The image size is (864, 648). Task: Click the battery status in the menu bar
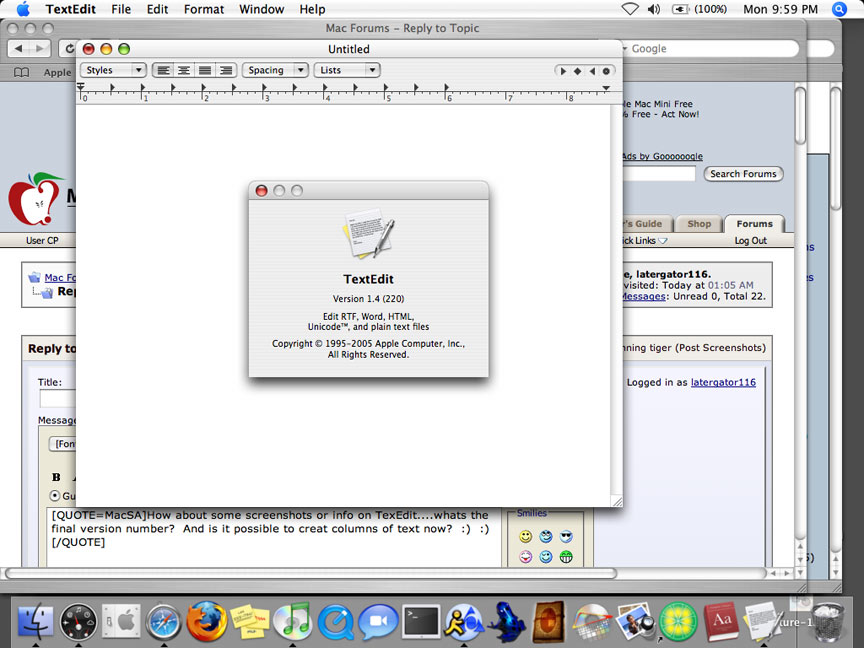tap(700, 9)
